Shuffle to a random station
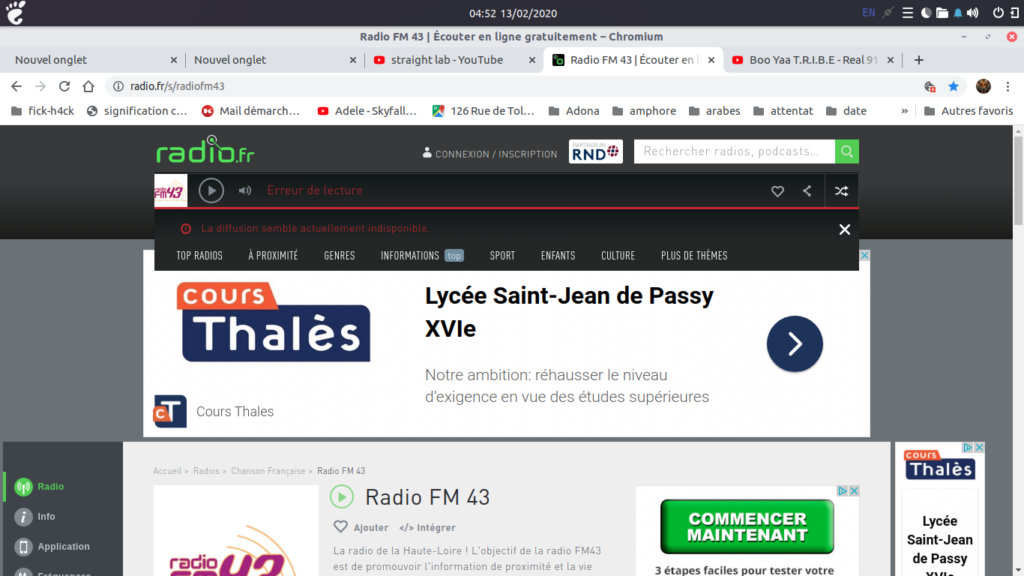Screen dimensions: 1024x576 pyautogui.click(x=841, y=191)
